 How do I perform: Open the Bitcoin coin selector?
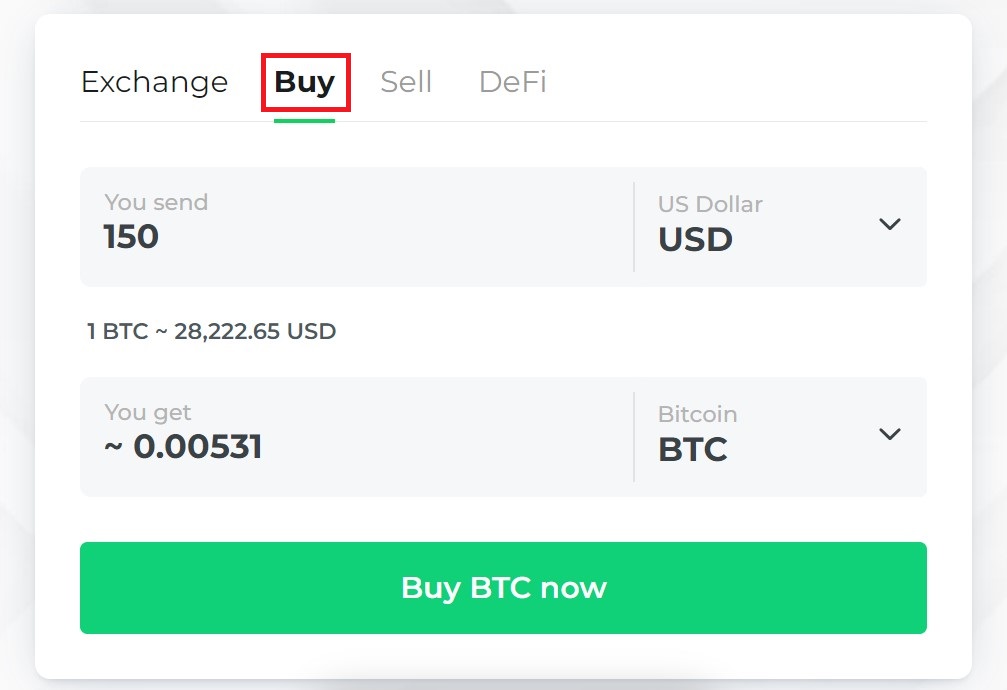(780, 436)
